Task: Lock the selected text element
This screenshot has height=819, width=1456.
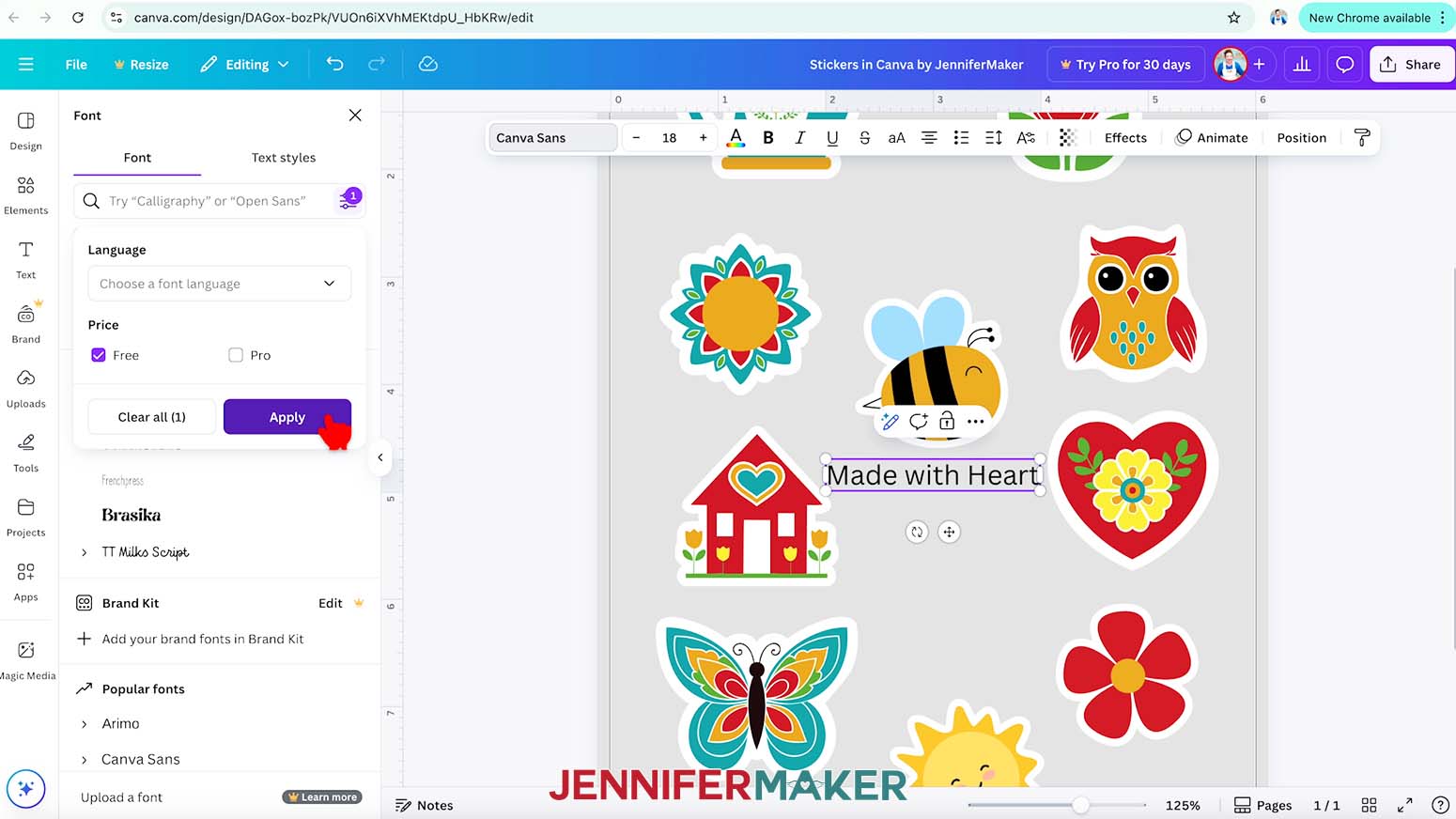Action: (947, 422)
